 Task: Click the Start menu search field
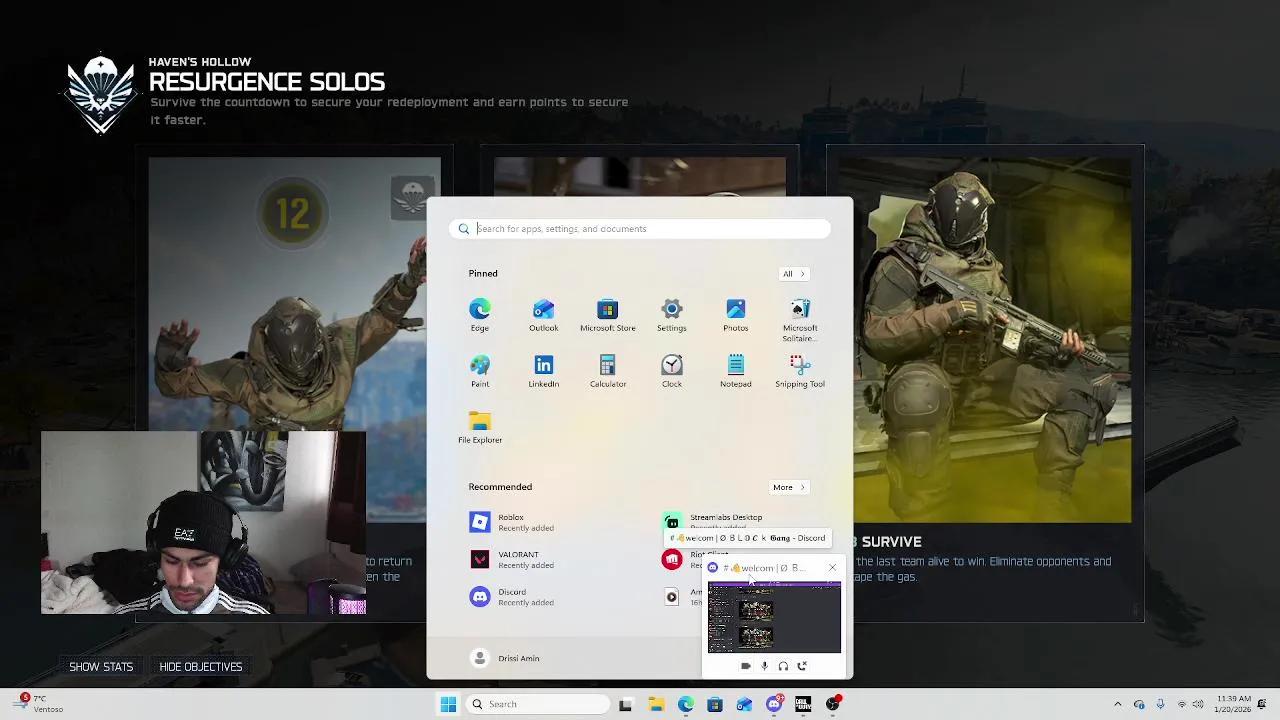coord(640,229)
